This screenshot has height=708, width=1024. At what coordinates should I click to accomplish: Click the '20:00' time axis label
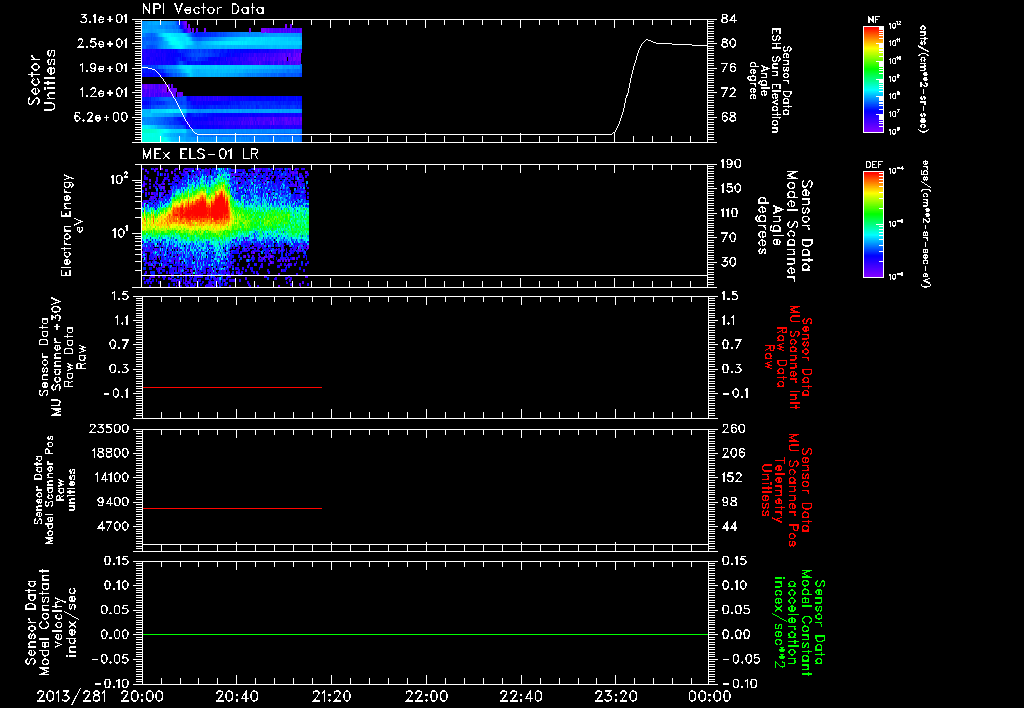(140, 696)
